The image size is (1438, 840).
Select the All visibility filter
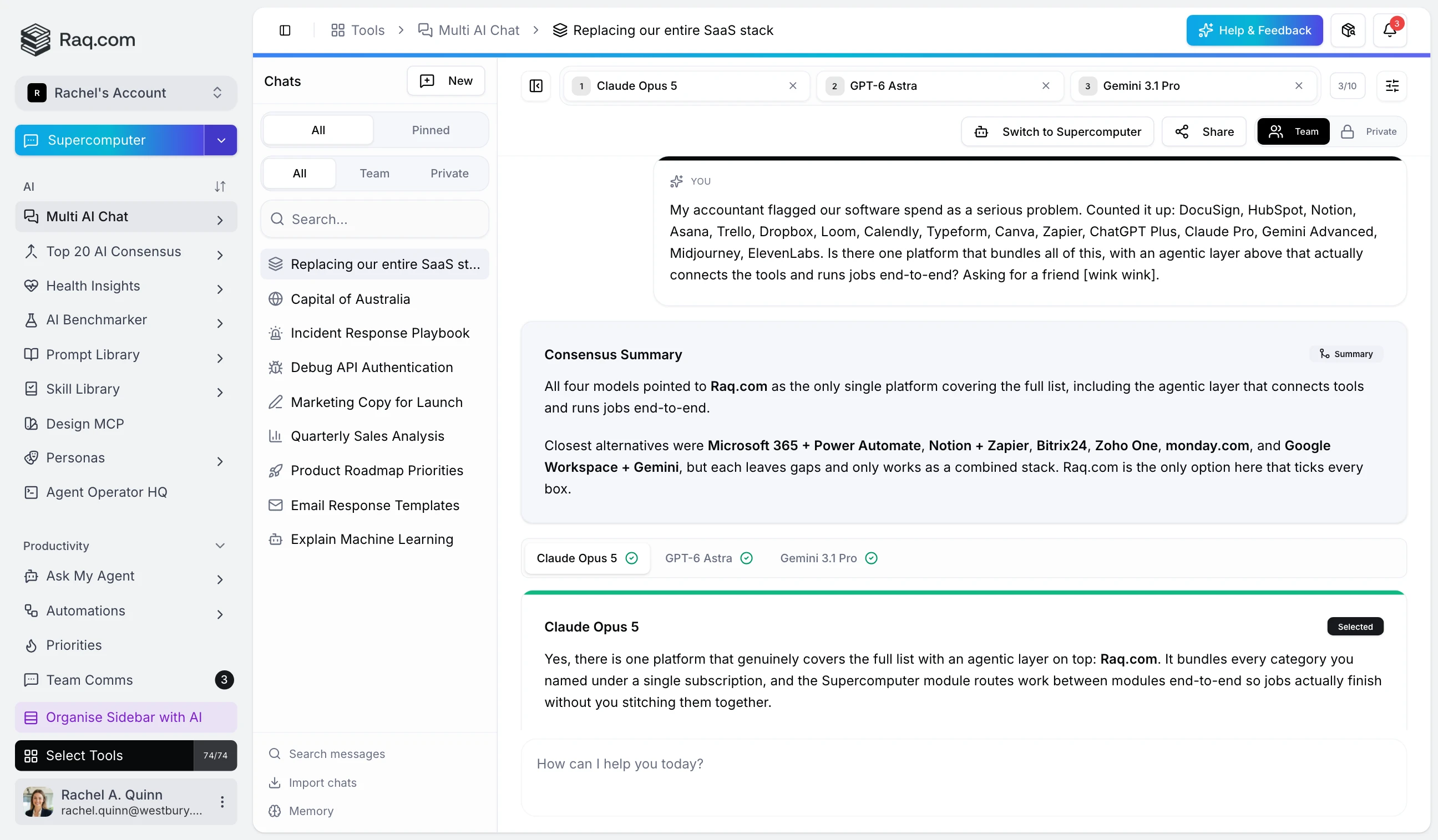point(299,174)
